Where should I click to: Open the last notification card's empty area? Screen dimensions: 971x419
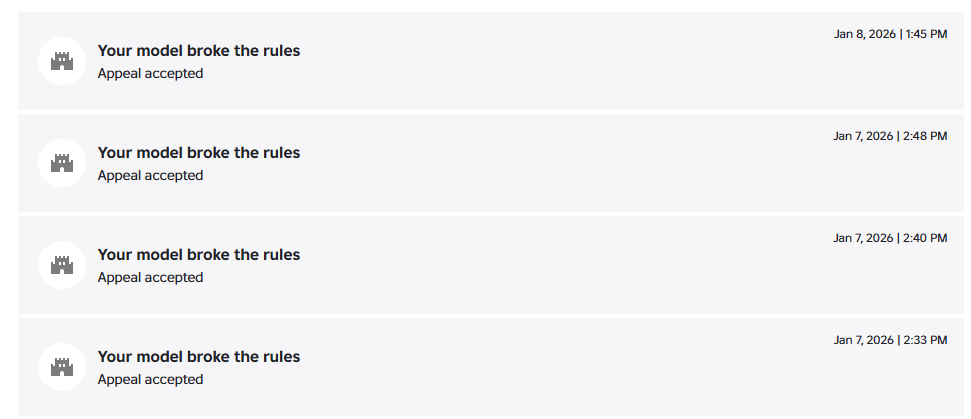tap(490, 367)
